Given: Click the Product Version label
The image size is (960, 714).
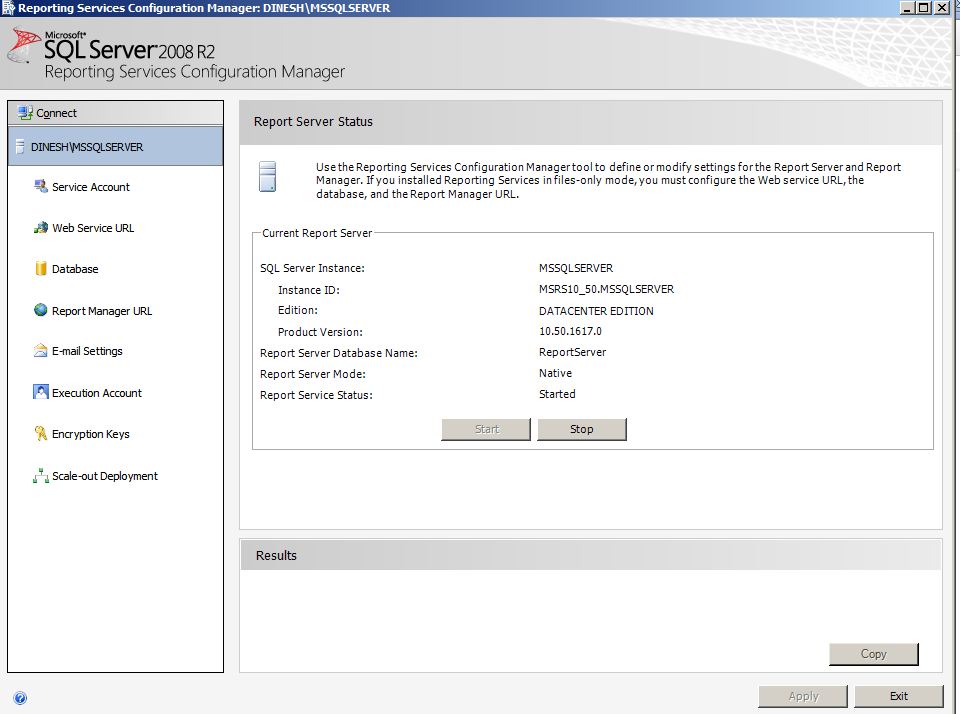Looking at the screenshot, I should point(320,332).
